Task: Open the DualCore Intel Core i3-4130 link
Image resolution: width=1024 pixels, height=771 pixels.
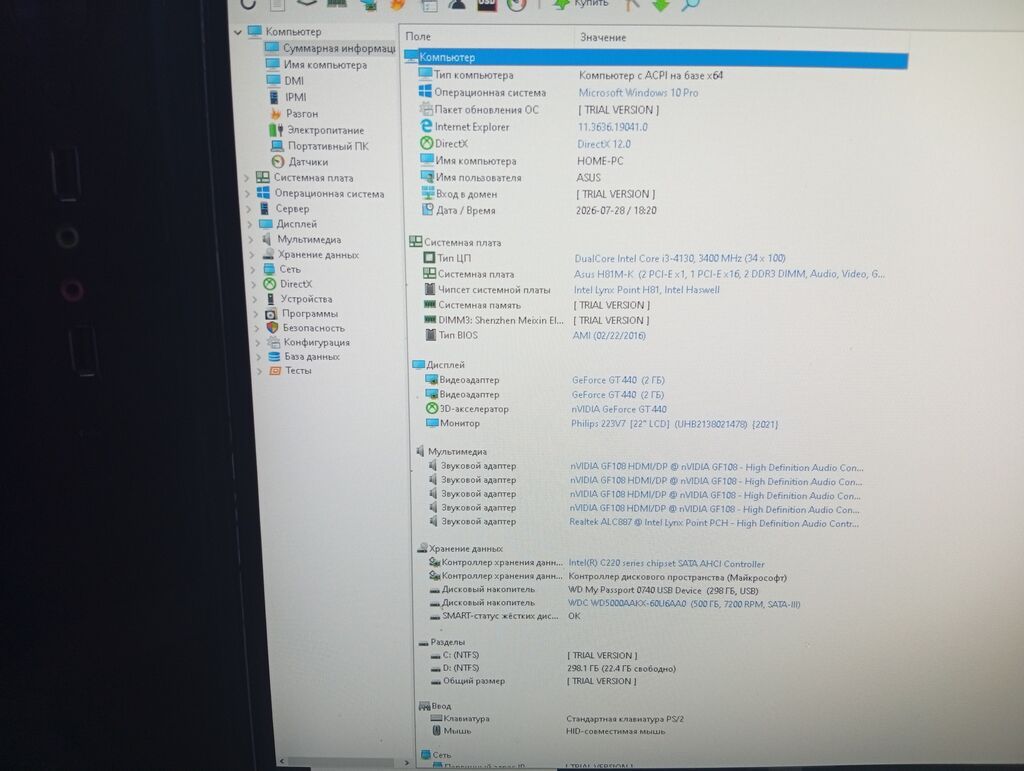Action: (x=680, y=259)
